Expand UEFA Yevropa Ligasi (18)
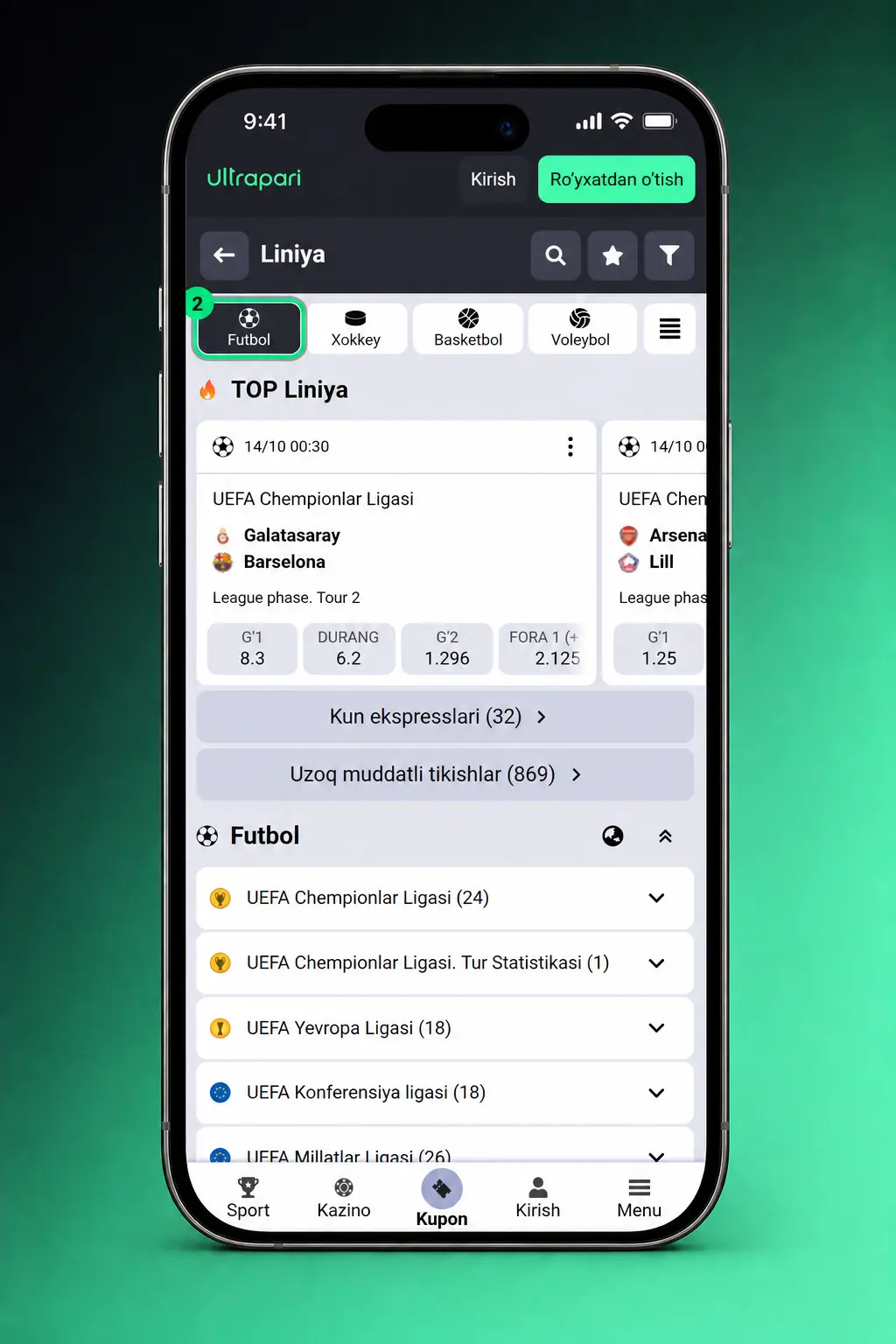Screen dimensions: 896x1344 coord(445,1027)
